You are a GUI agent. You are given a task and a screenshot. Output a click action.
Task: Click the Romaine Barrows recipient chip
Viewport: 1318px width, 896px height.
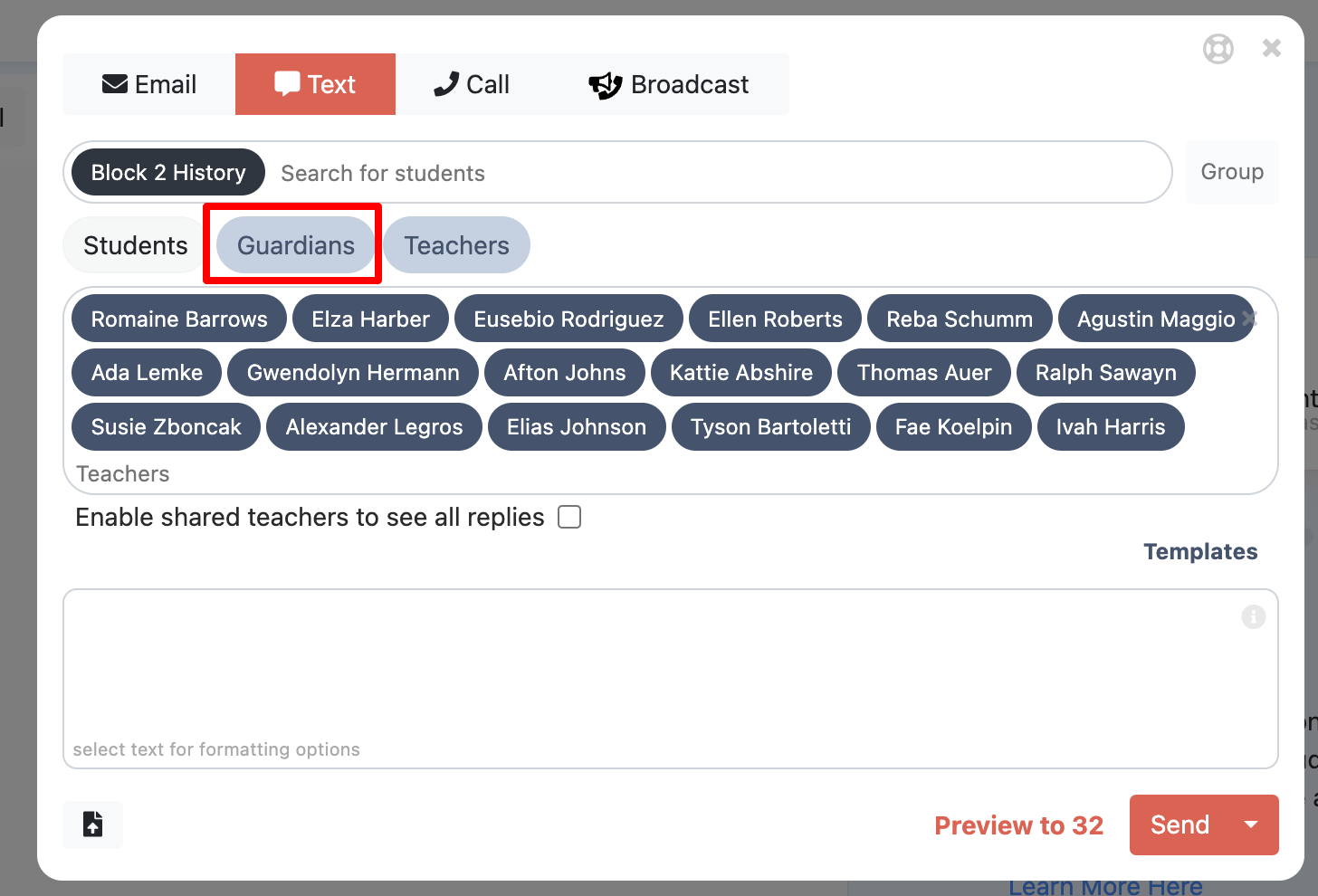pyautogui.click(x=179, y=319)
